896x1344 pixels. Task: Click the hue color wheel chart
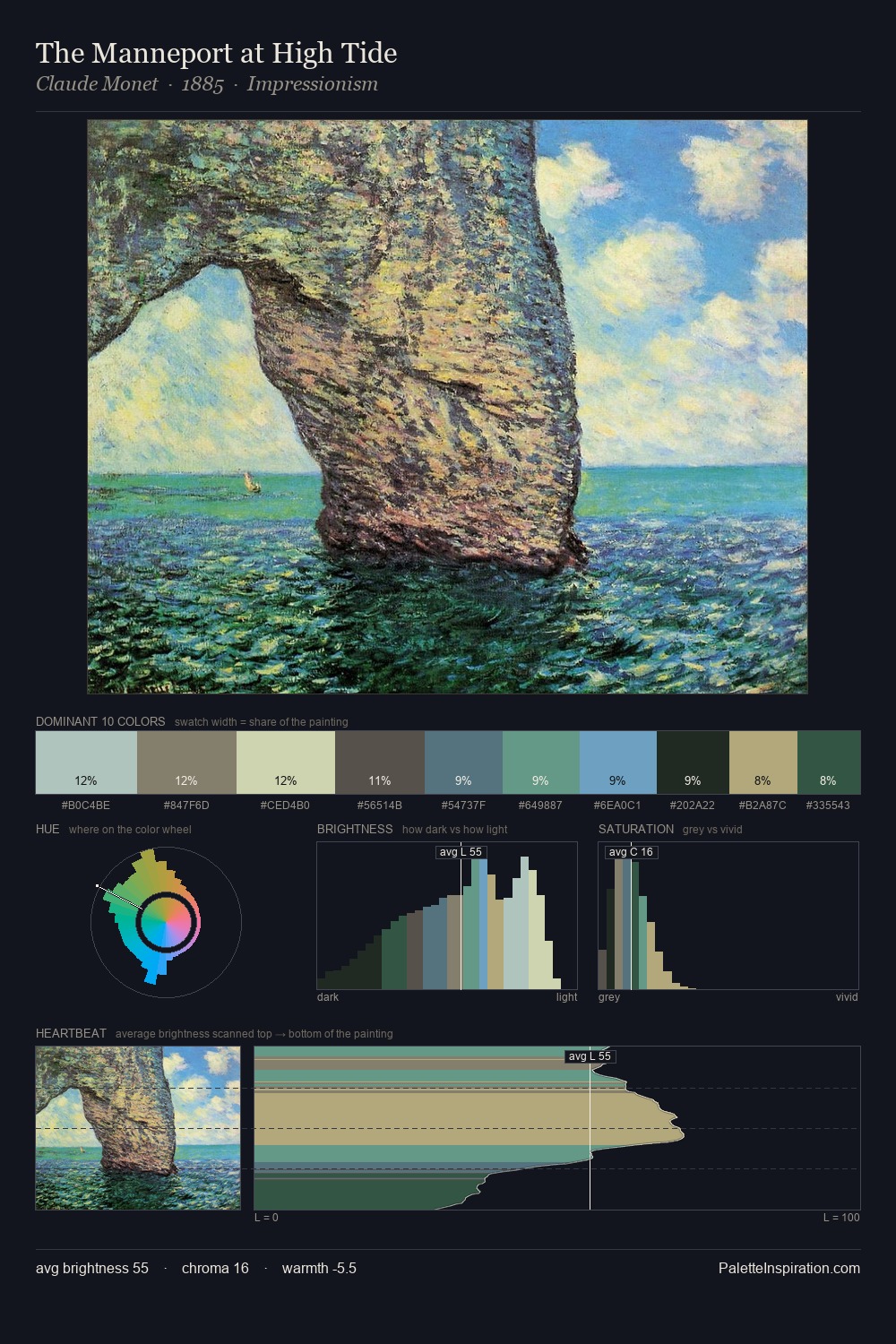click(166, 921)
